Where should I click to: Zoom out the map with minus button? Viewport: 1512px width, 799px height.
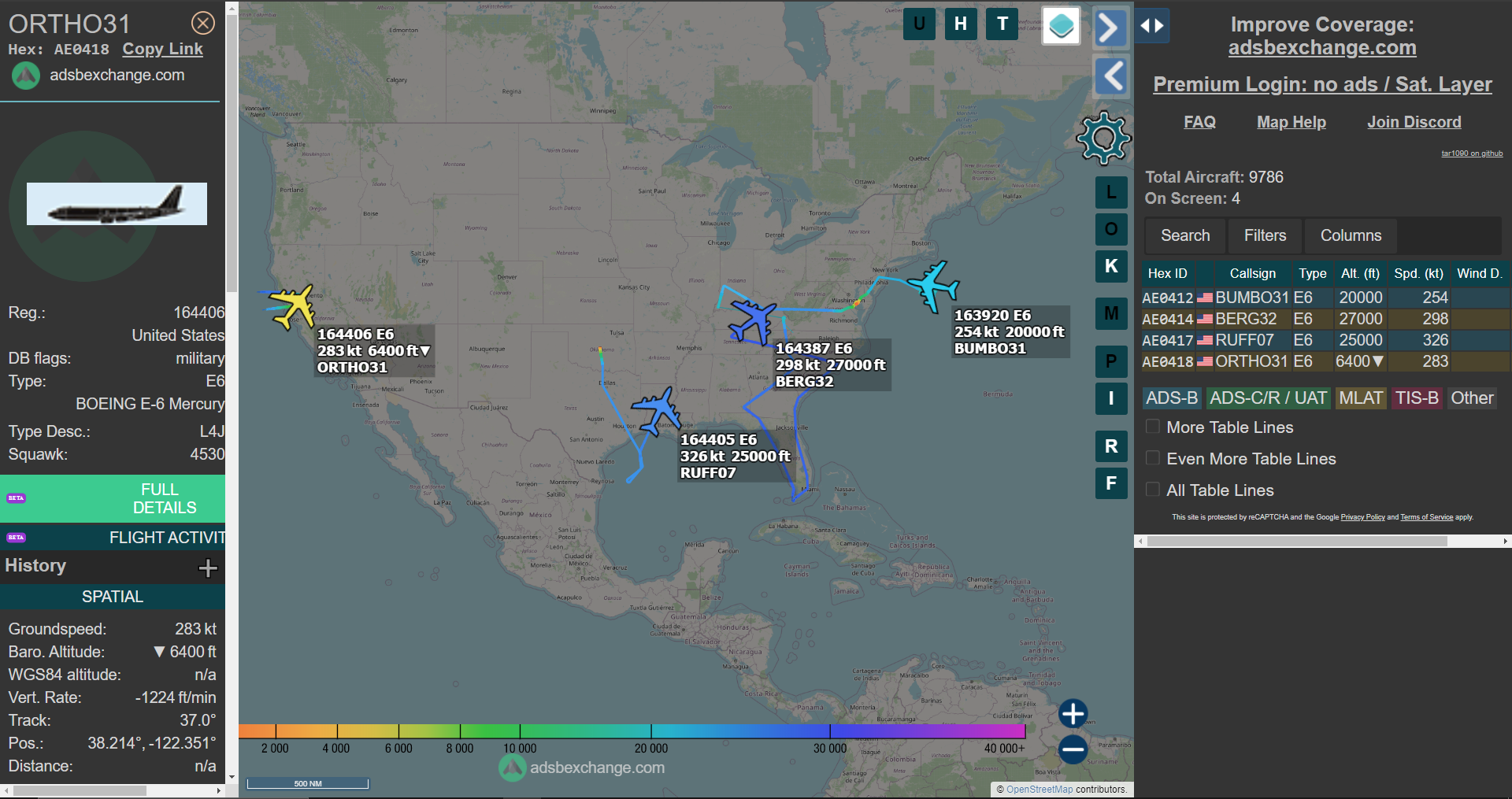click(x=1073, y=749)
